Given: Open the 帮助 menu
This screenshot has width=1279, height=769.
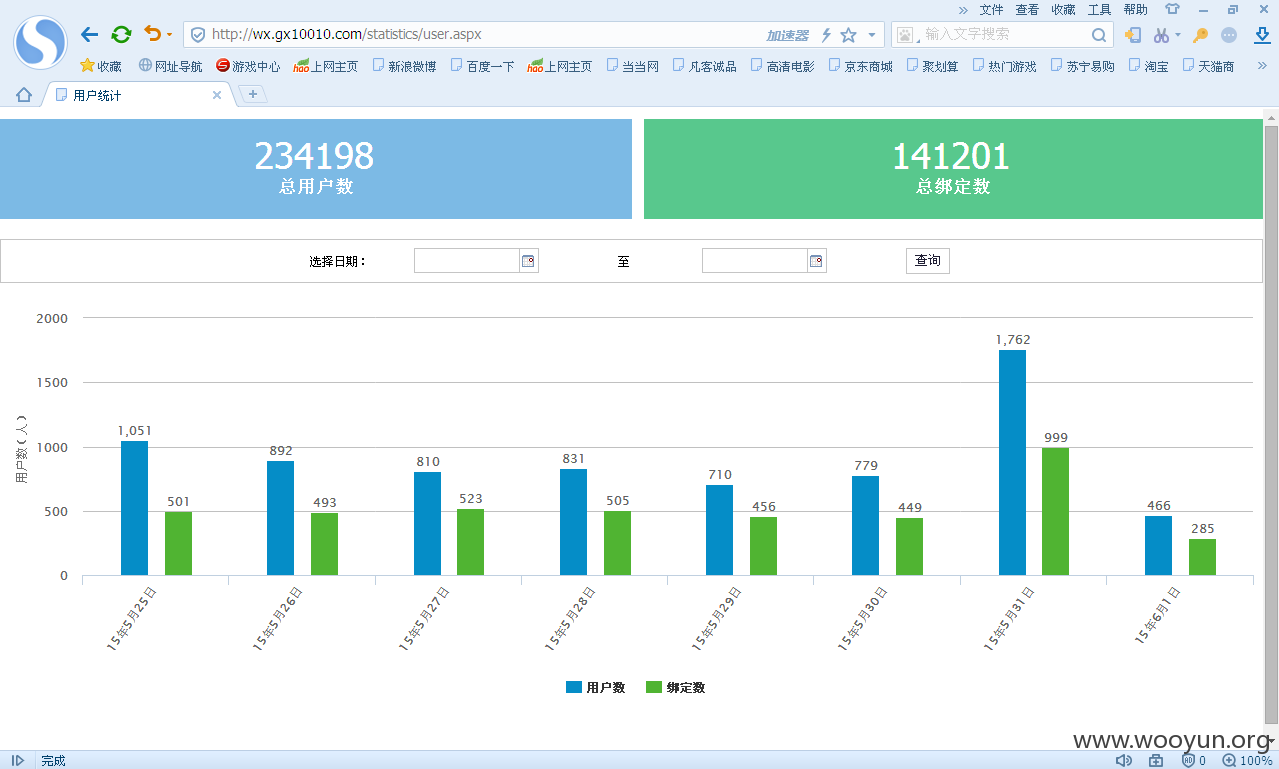Looking at the screenshot, I should coord(1135,9).
